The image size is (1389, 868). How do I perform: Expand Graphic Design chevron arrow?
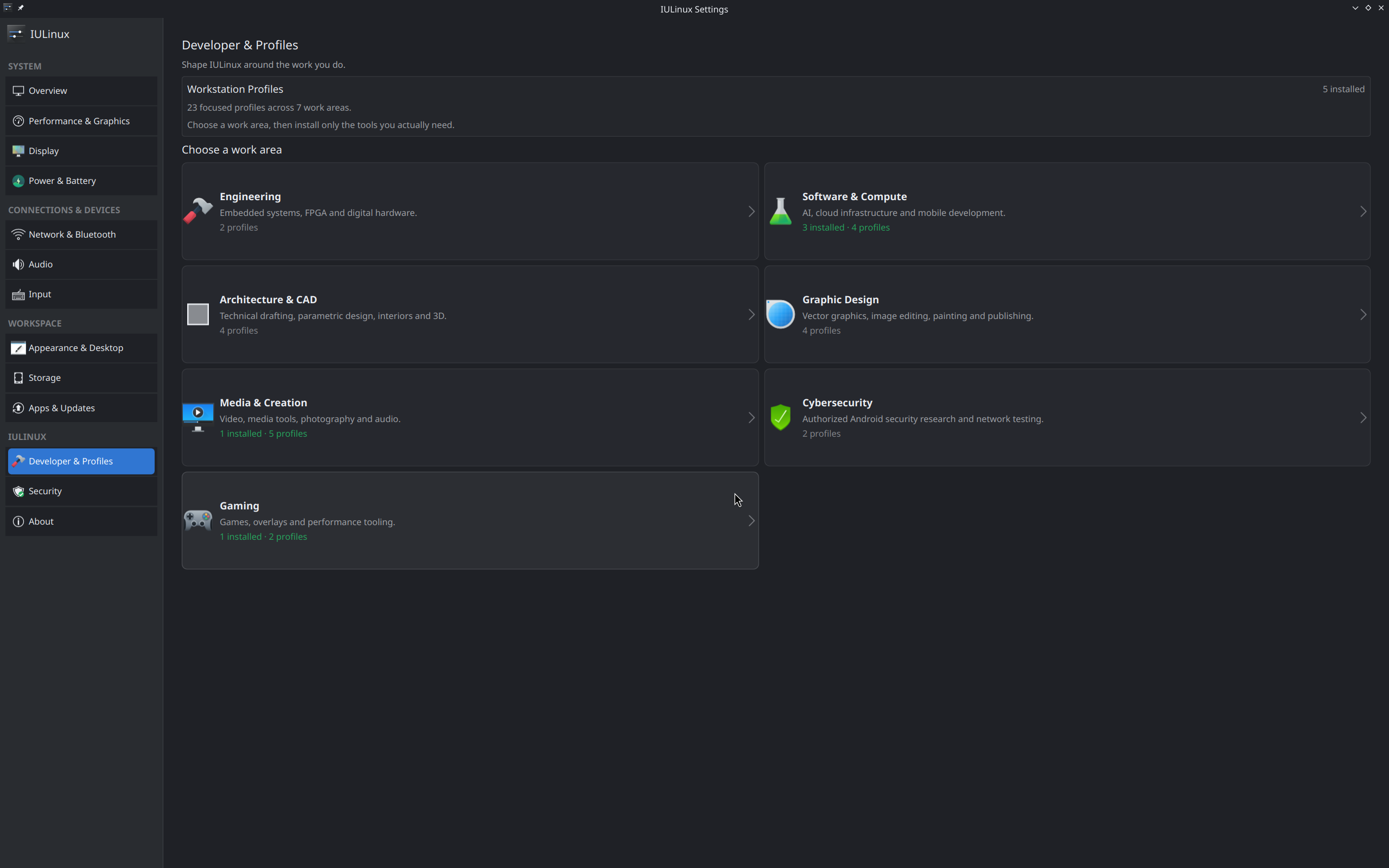1363,315
